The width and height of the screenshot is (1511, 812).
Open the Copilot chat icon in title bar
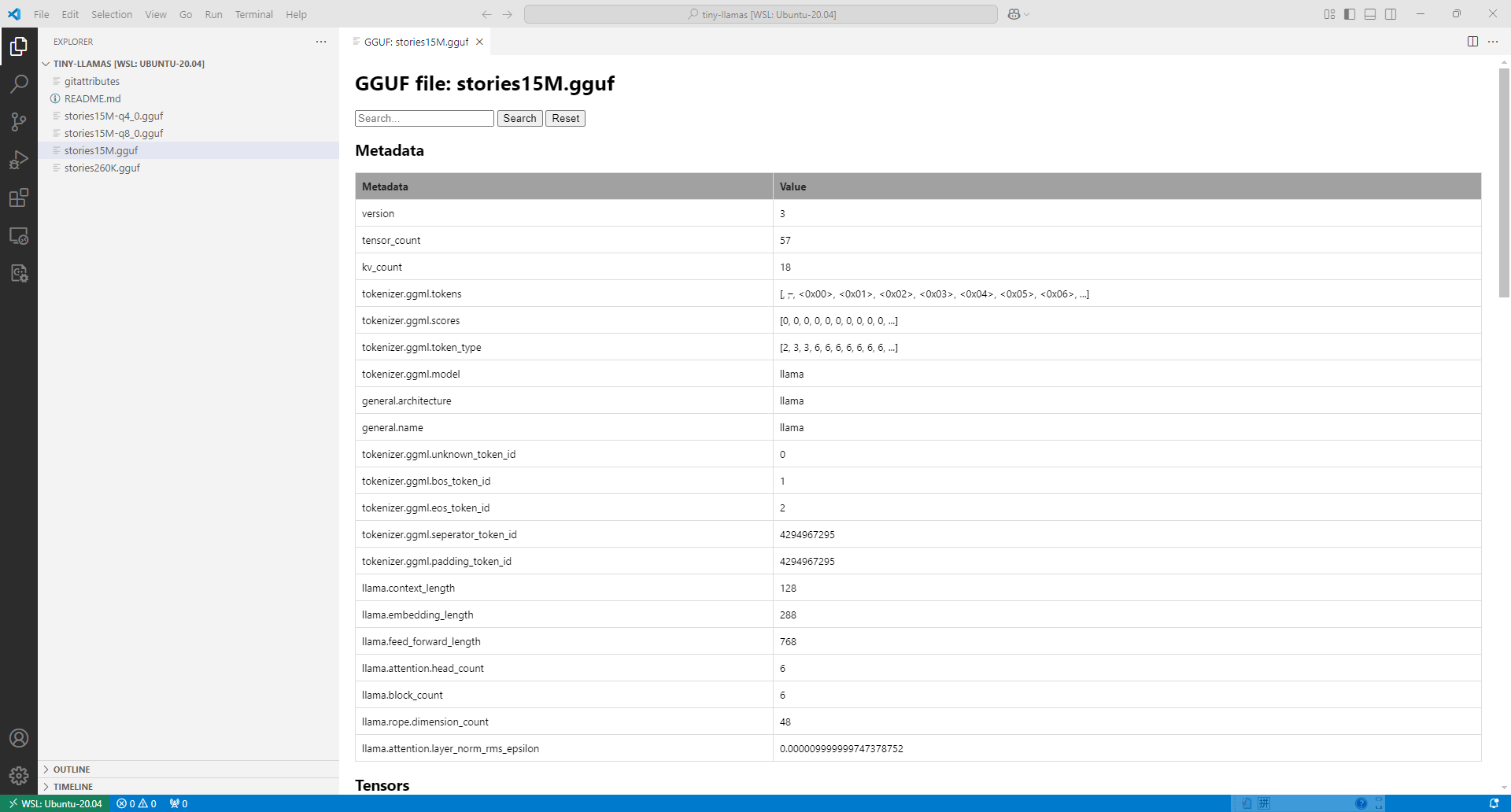pos(1014,14)
